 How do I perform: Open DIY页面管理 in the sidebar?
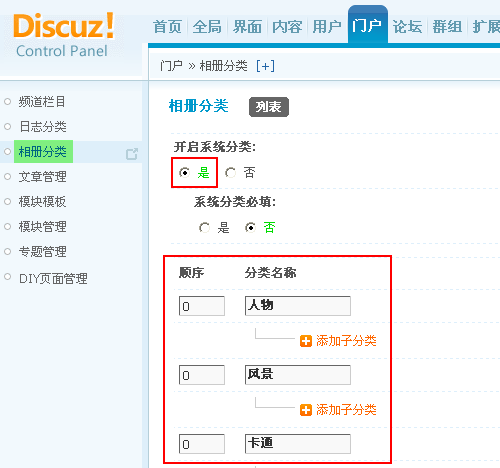53,279
